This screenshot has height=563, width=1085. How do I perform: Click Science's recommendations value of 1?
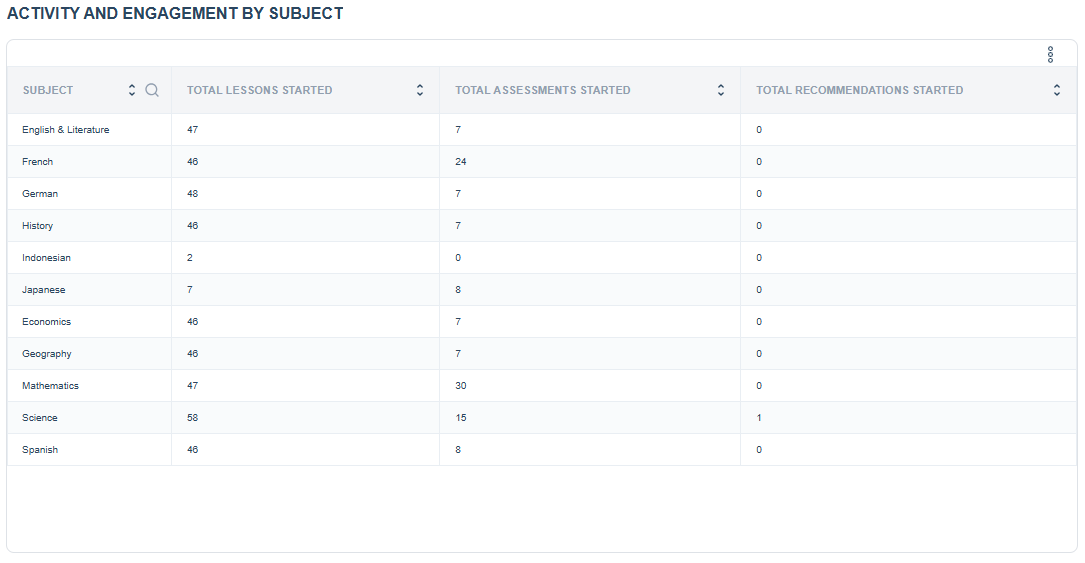759,418
